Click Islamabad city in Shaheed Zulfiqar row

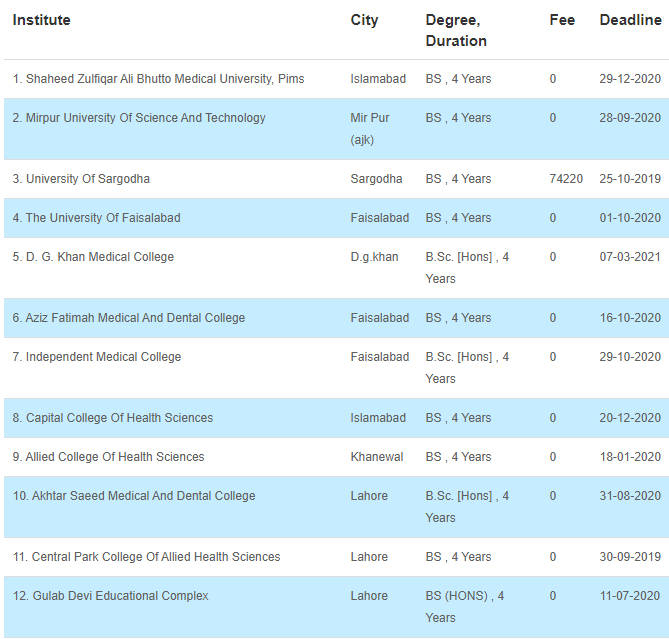378,79
